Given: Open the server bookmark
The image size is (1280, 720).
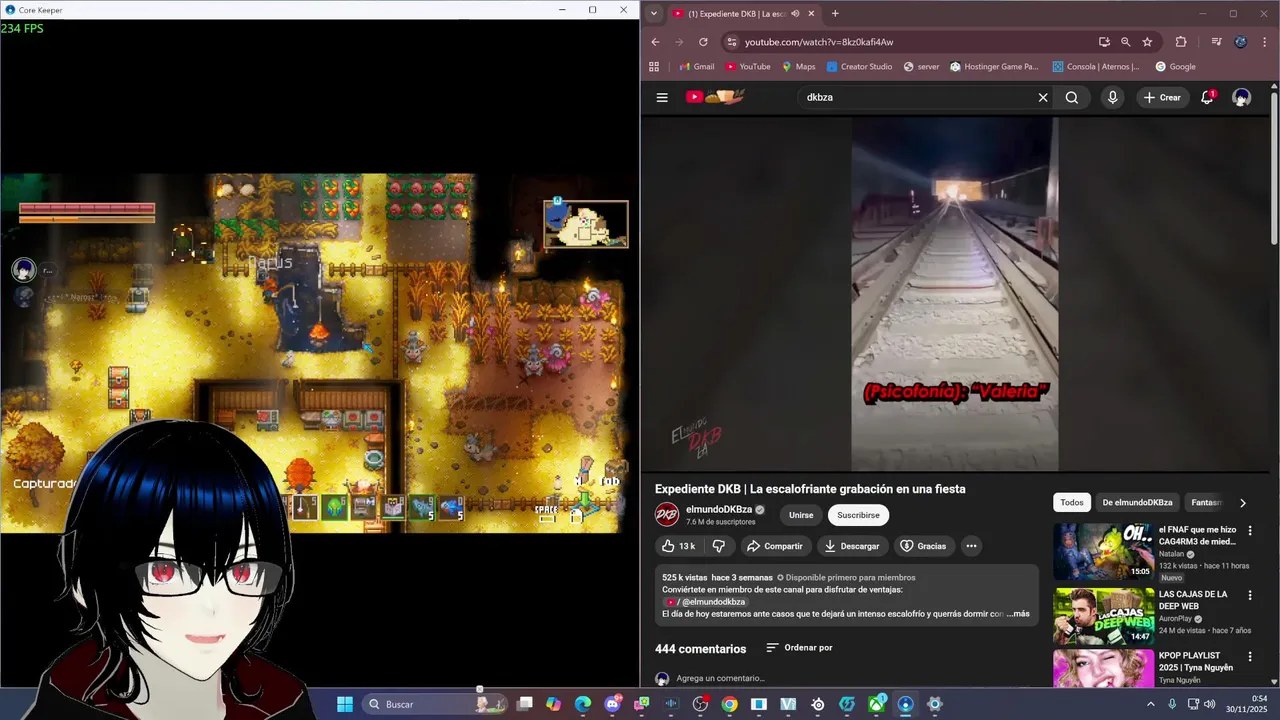Looking at the screenshot, I should (x=921, y=67).
